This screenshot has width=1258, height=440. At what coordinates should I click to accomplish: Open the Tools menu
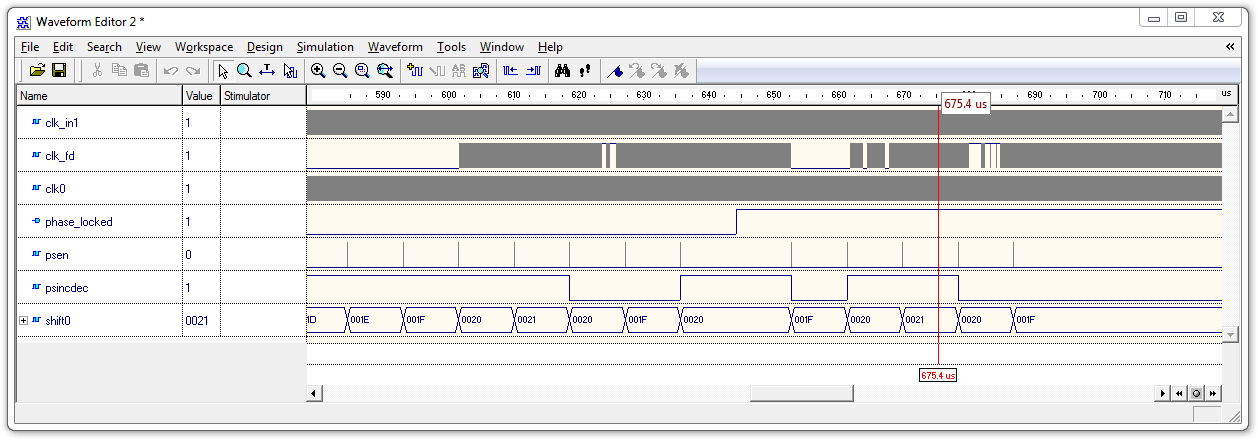click(451, 47)
